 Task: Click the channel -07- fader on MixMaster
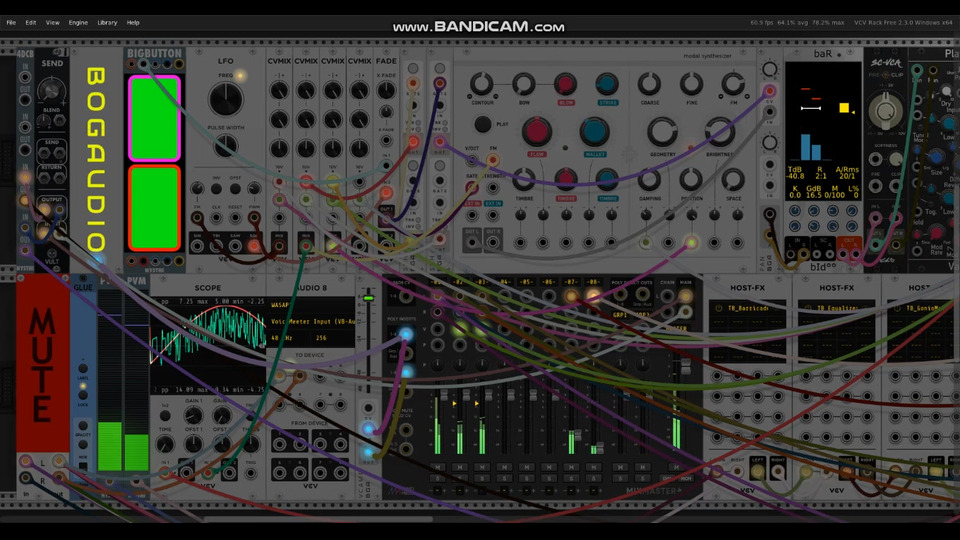click(x=577, y=436)
